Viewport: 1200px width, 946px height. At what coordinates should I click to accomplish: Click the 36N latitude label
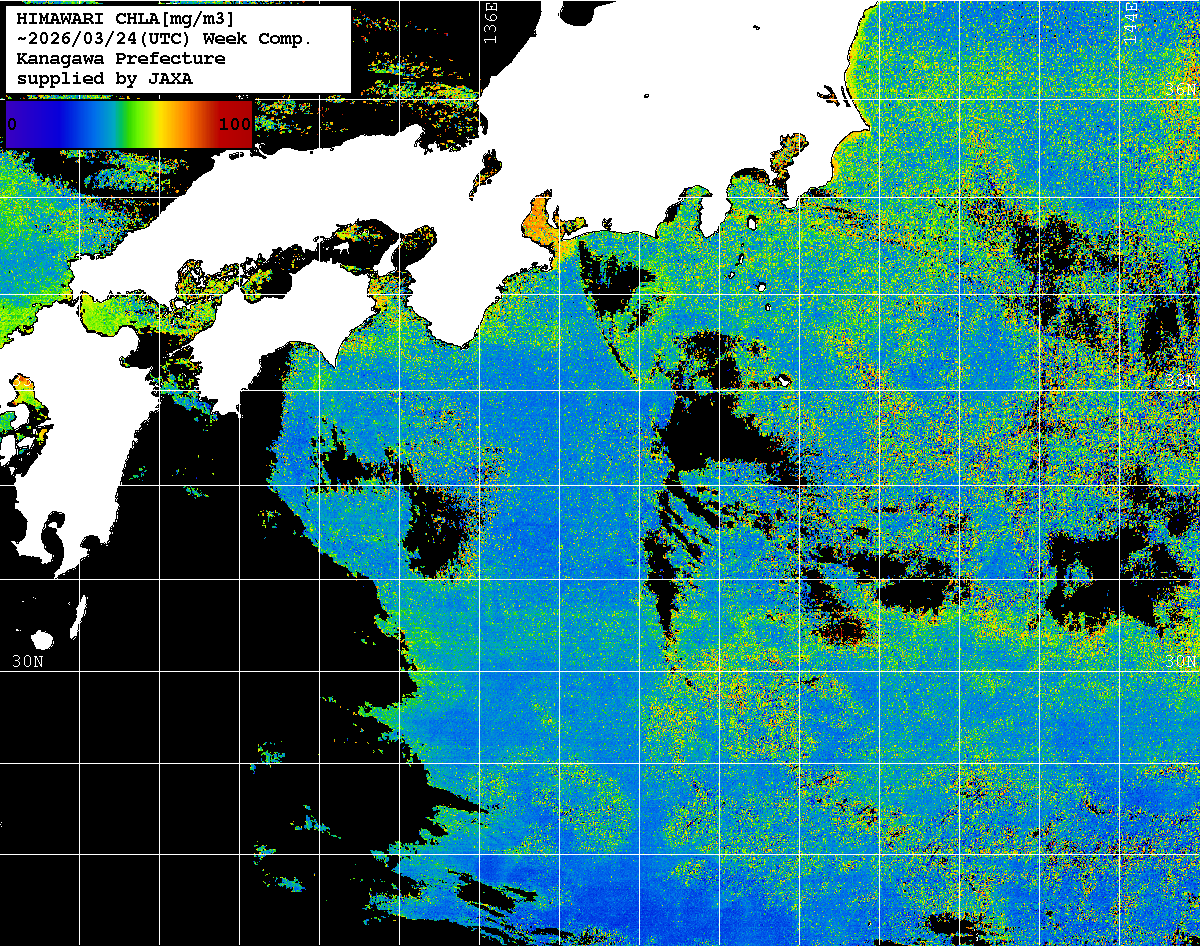pyautogui.click(x=1180, y=89)
